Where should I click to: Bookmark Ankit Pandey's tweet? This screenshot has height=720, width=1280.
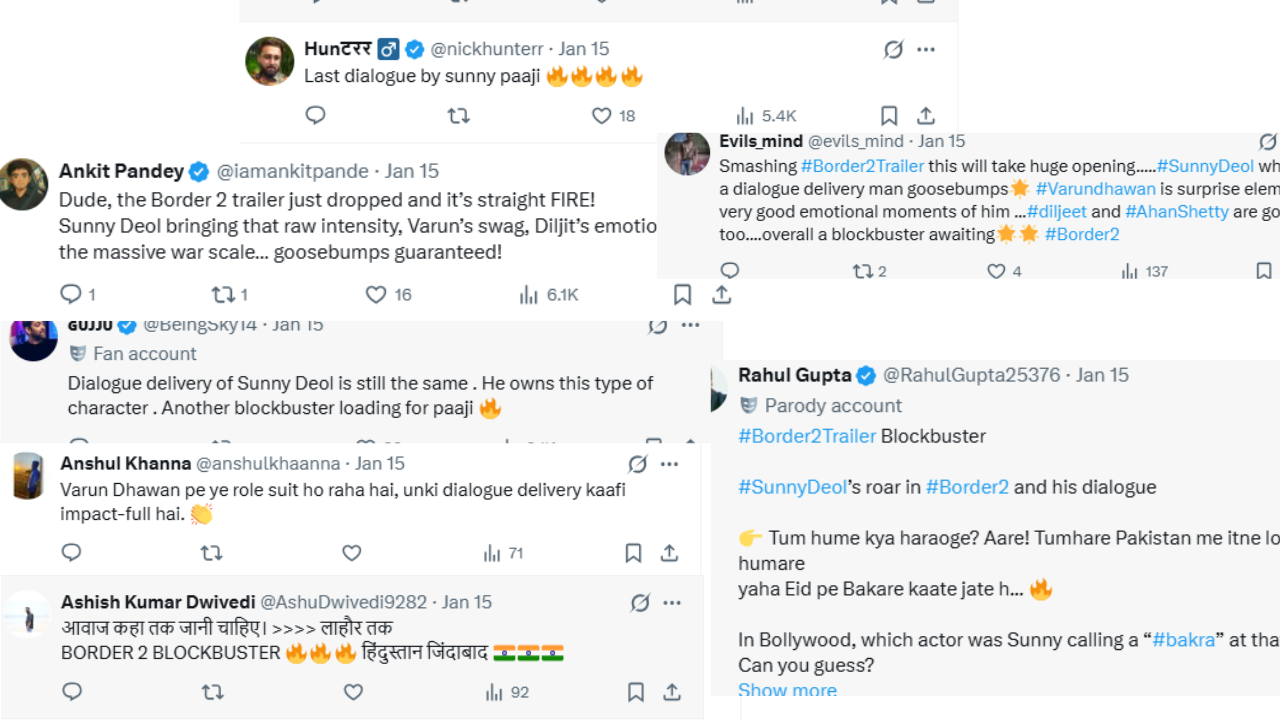[682, 295]
